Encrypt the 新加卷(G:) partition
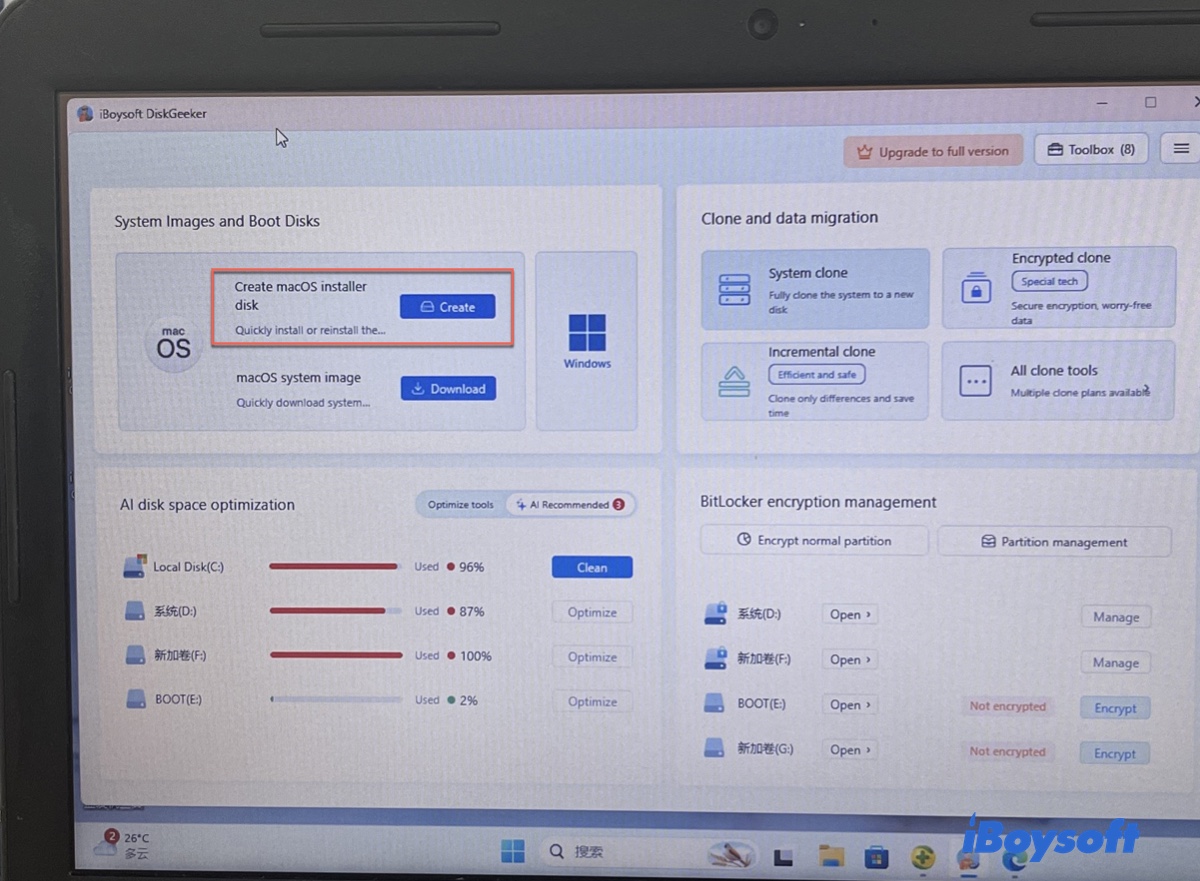 tap(1115, 754)
